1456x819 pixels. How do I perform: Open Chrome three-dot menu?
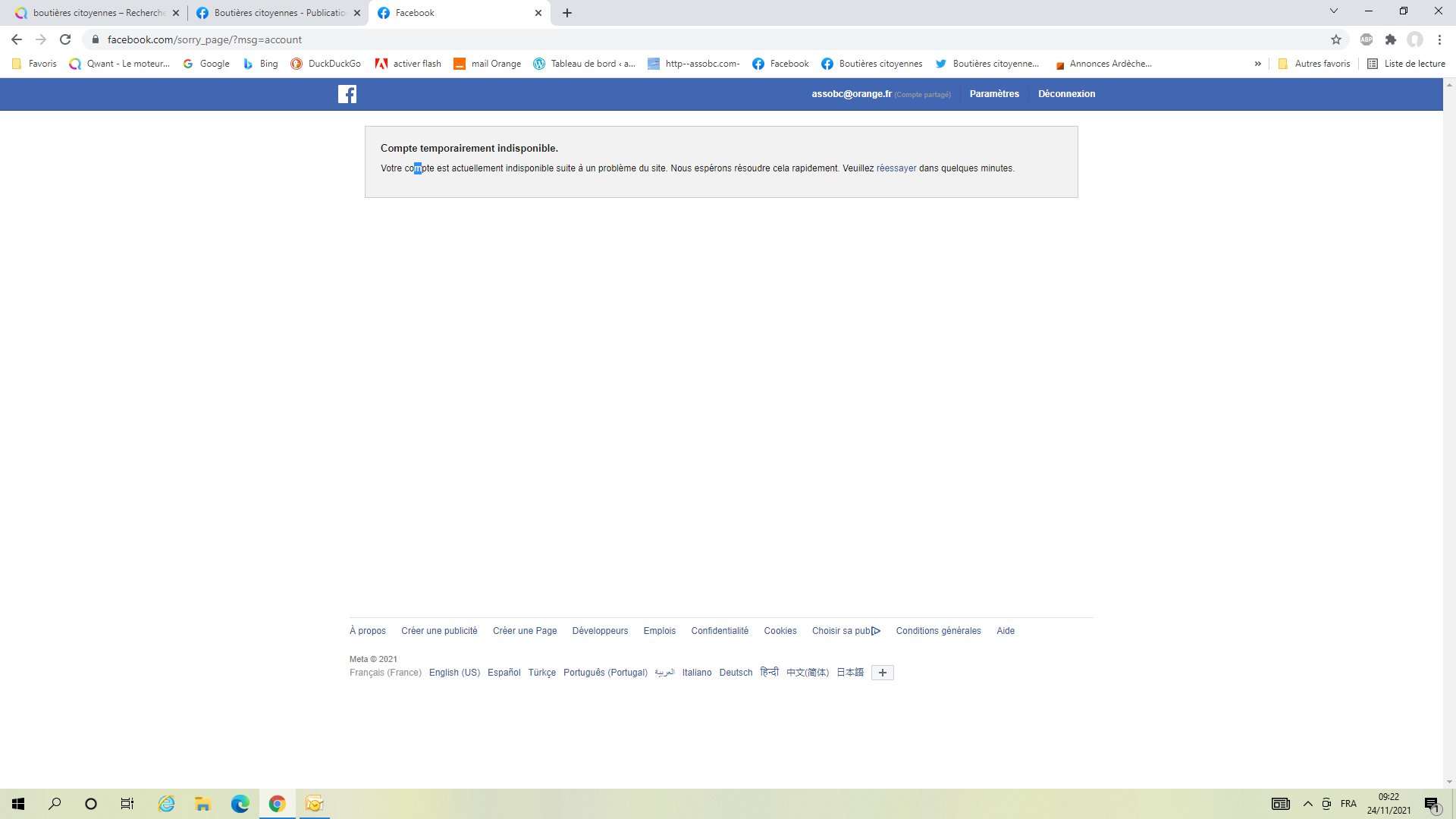coord(1439,39)
